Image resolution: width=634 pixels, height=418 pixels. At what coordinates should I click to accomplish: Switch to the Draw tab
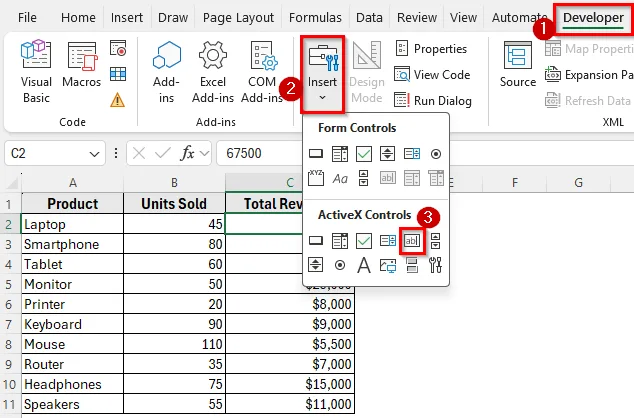point(173,17)
